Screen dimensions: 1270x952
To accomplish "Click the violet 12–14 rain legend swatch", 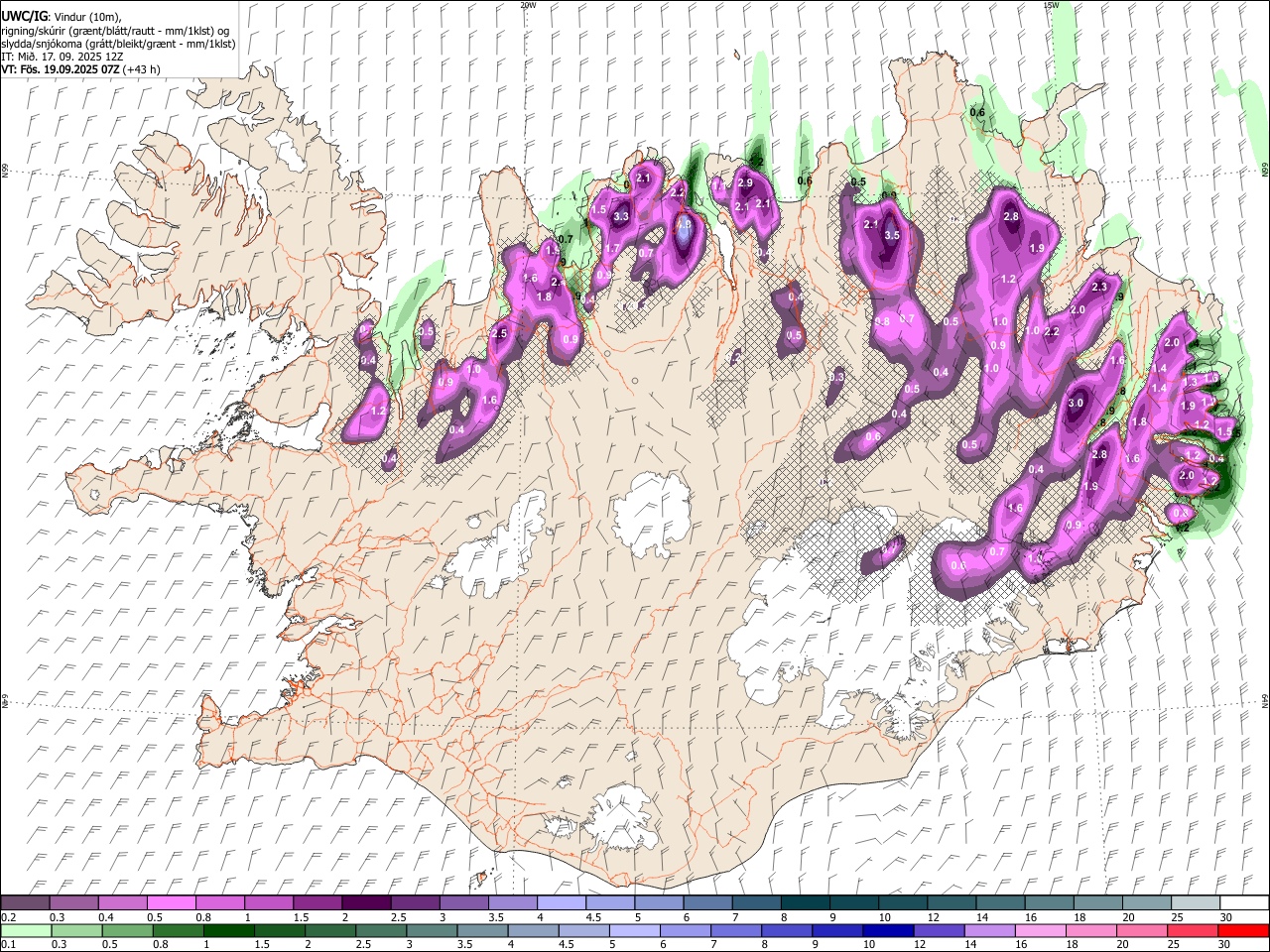I will [938, 930].
